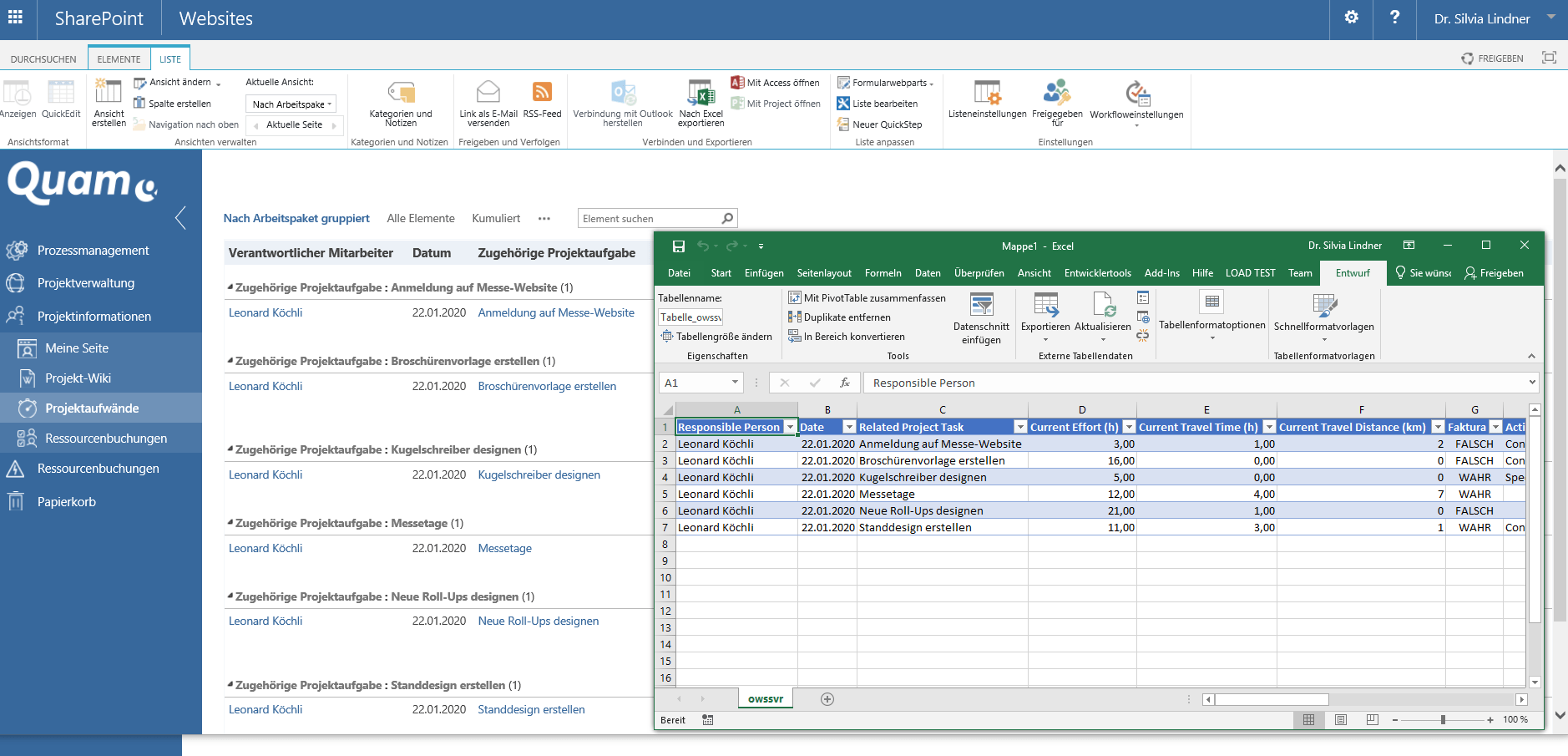
Task: Remove duplicates with Duplikate entfernen
Action: (x=843, y=317)
